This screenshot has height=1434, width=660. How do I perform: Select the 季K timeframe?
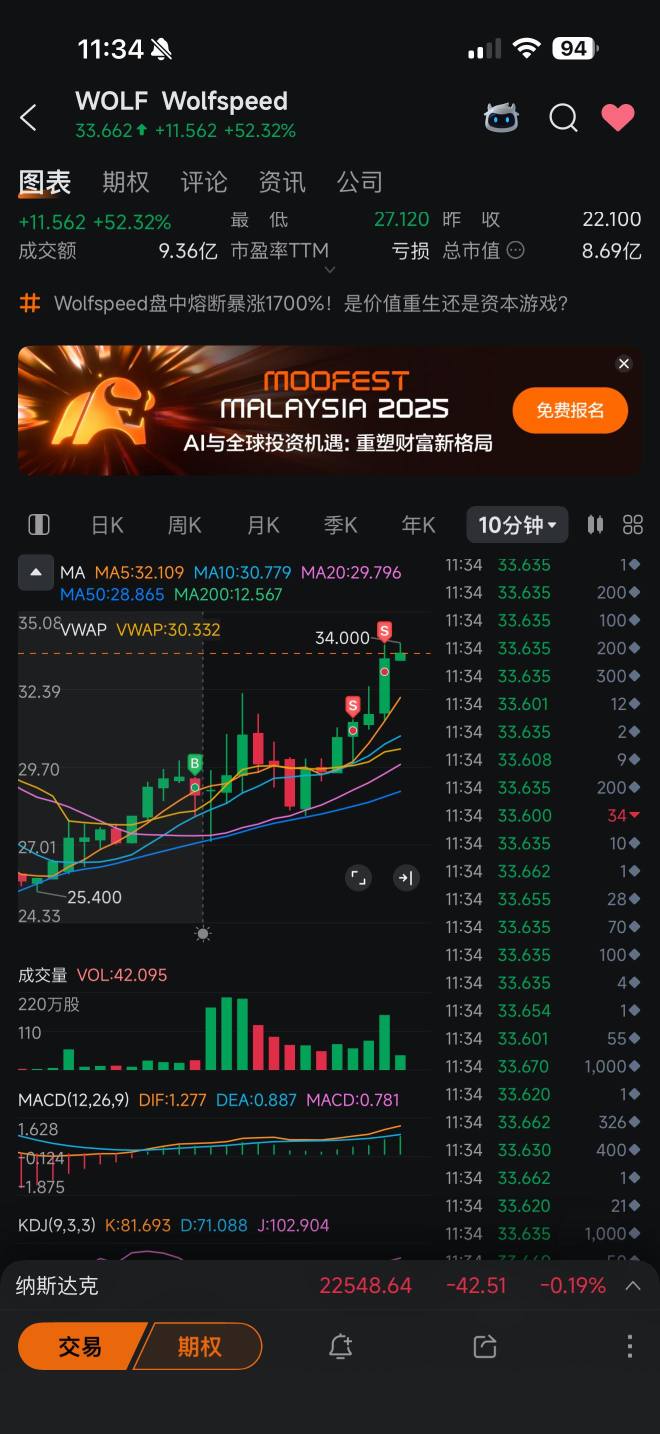341,525
